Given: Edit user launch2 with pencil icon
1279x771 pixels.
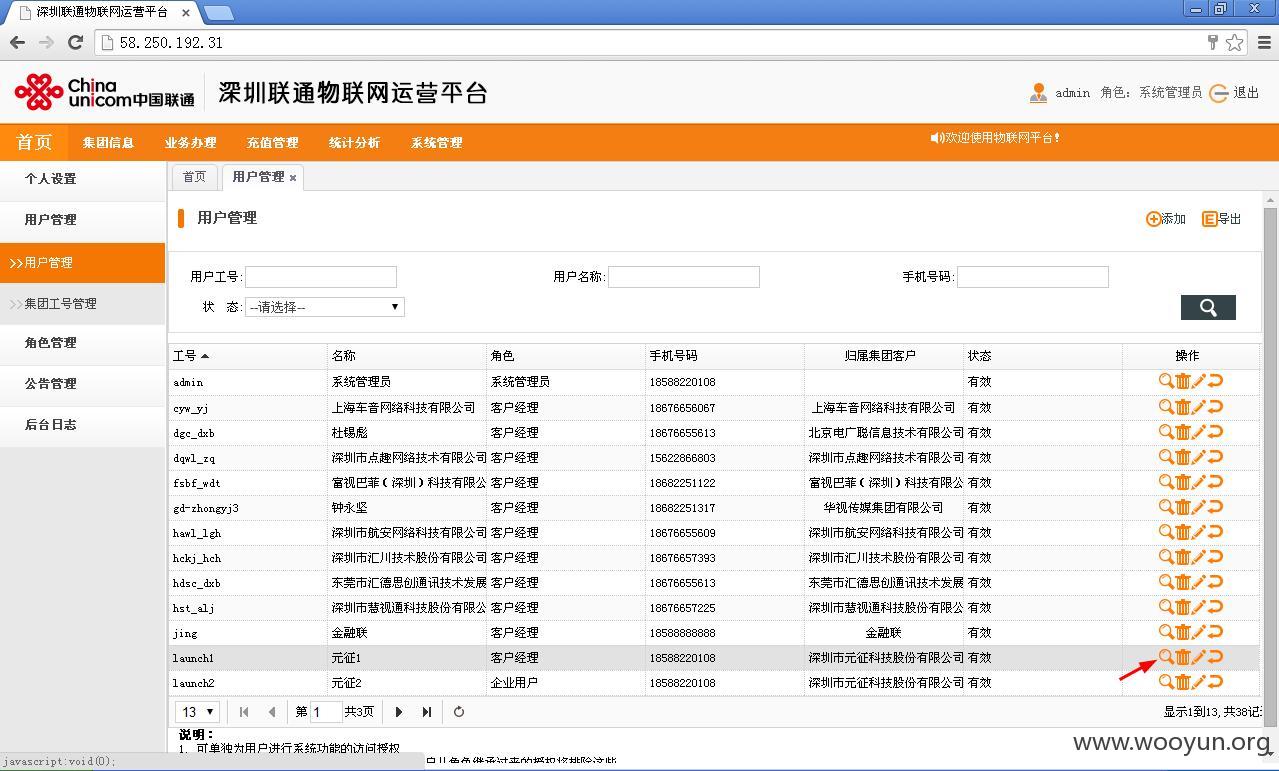Looking at the screenshot, I should [1198, 682].
